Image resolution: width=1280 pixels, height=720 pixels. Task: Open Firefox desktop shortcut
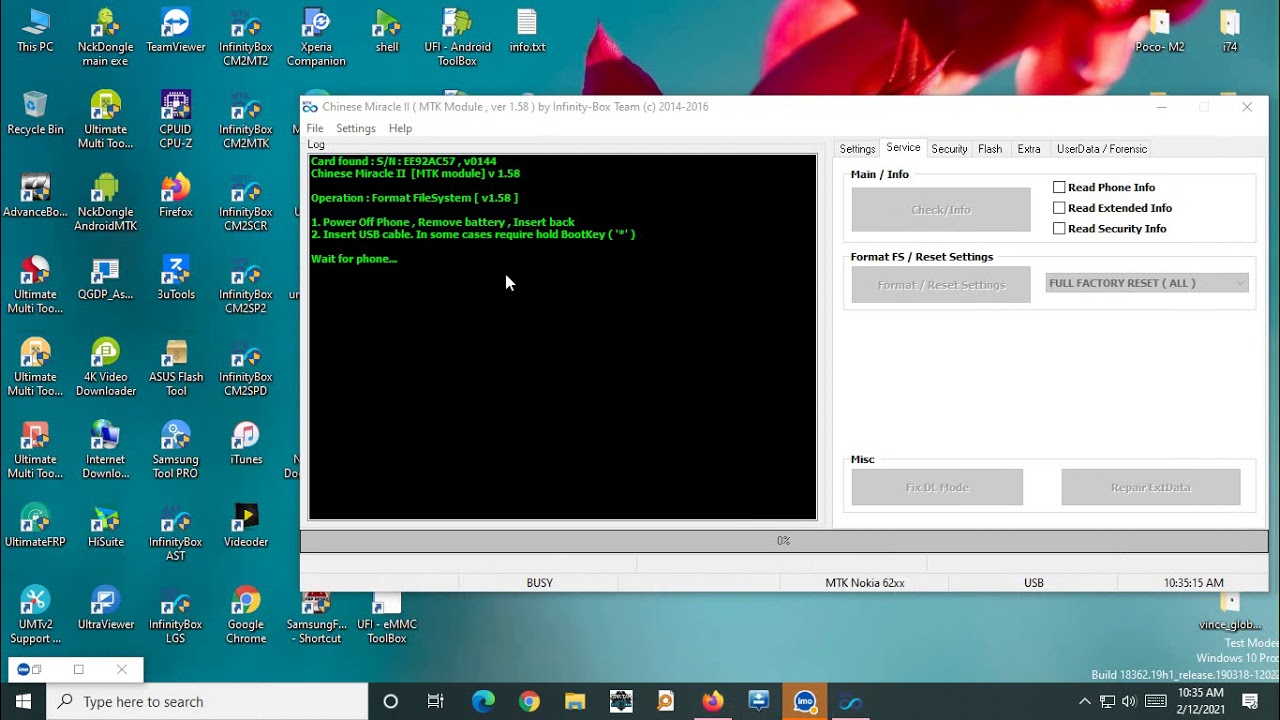tap(176, 196)
